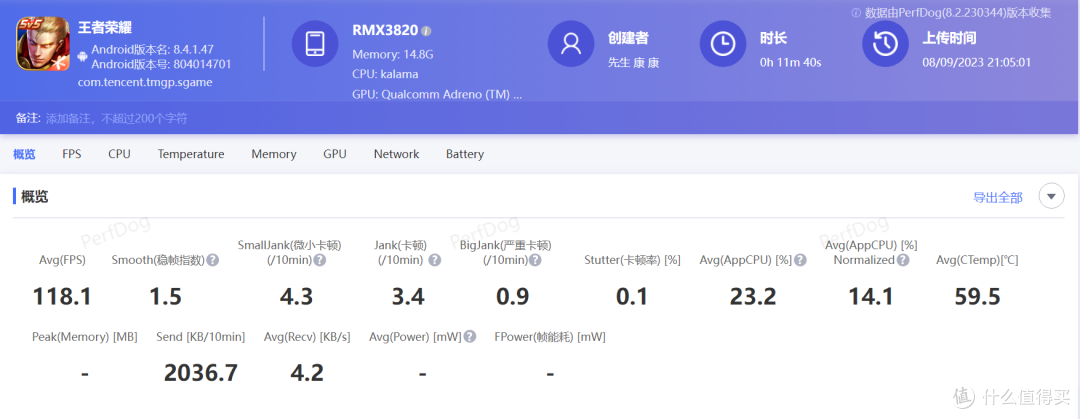Click the Peak(Memory) [MB] label
Viewport: 1080px width, 419px height.
click(85, 337)
